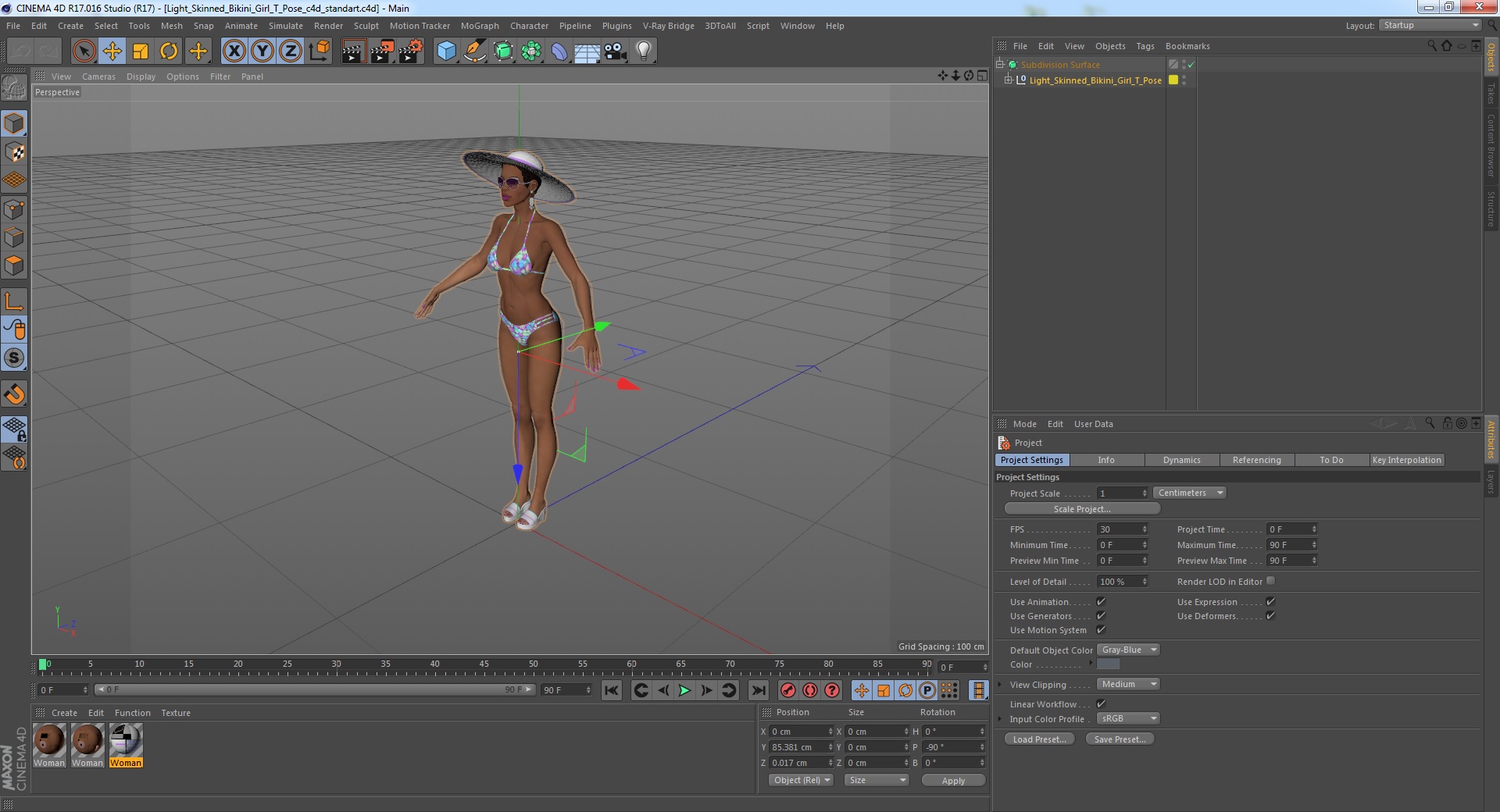Open the Centimeters unit dropdown
This screenshot has height=812, width=1500.
1190,493
